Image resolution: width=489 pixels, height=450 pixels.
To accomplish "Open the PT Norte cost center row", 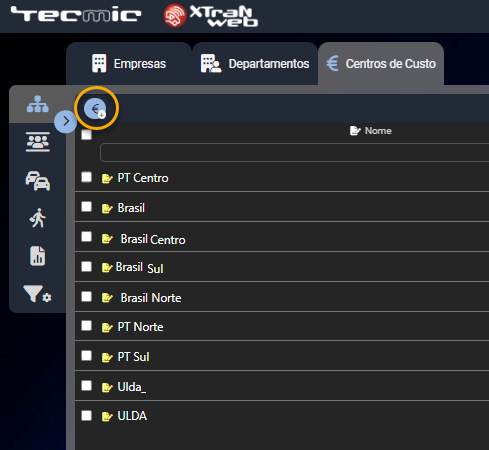I will coord(282,326).
